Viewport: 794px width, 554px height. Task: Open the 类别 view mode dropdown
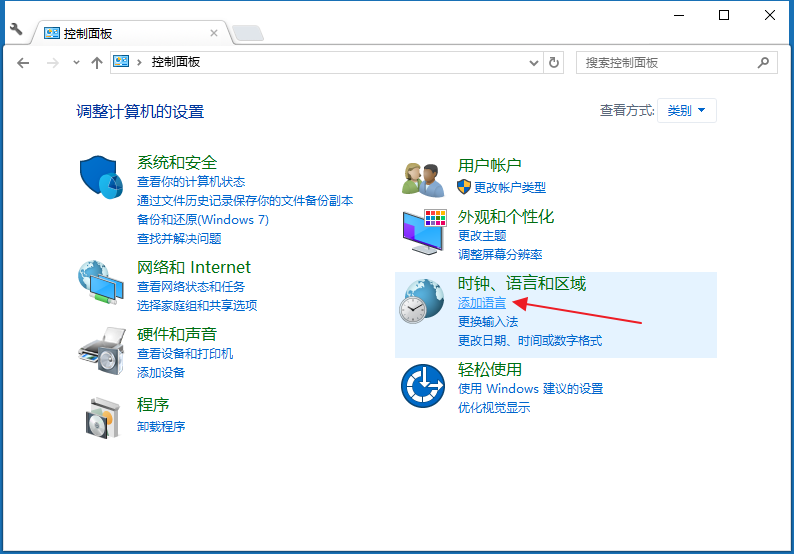pos(686,110)
